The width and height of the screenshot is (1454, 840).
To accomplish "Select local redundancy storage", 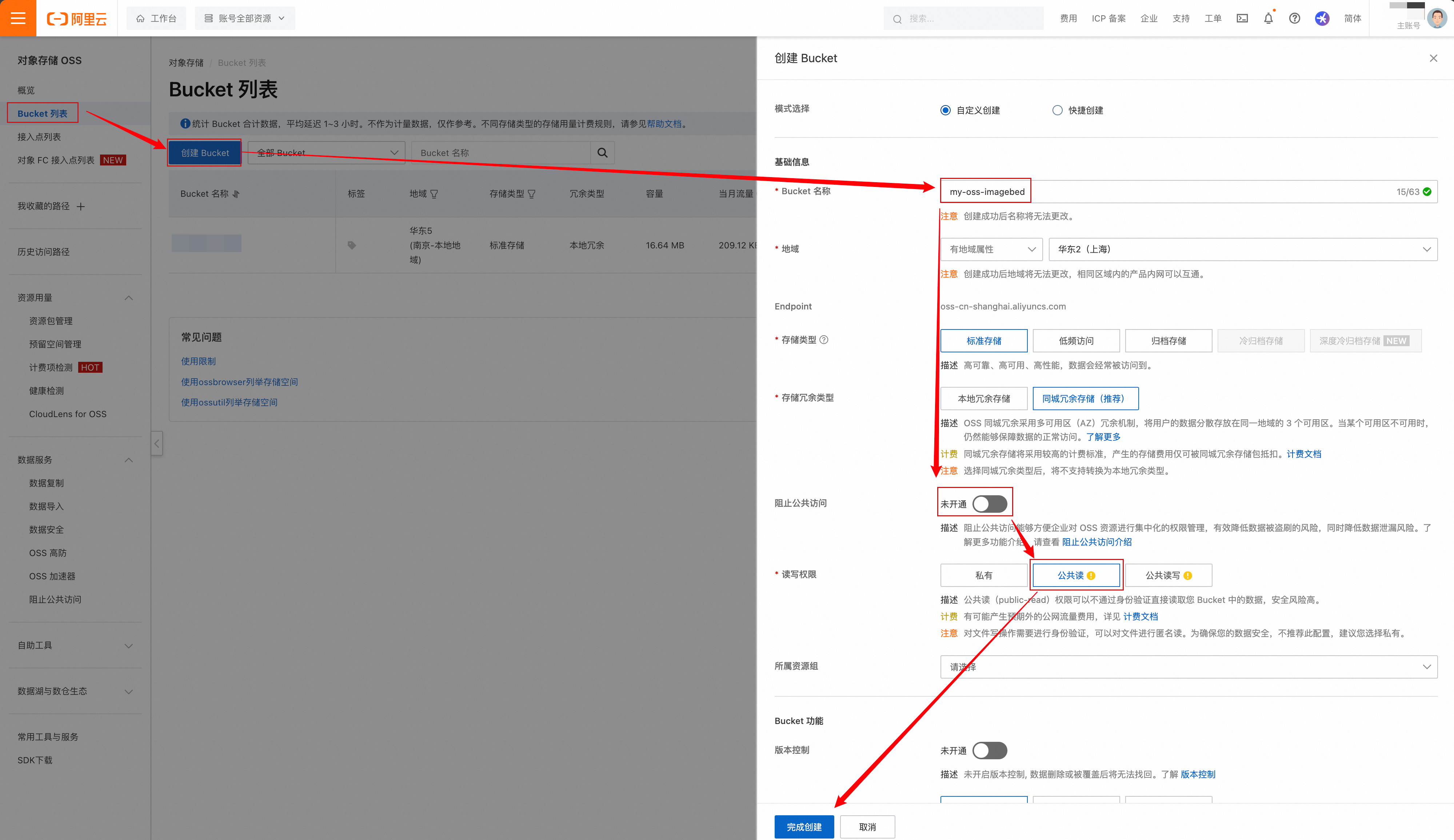I will point(984,399).
